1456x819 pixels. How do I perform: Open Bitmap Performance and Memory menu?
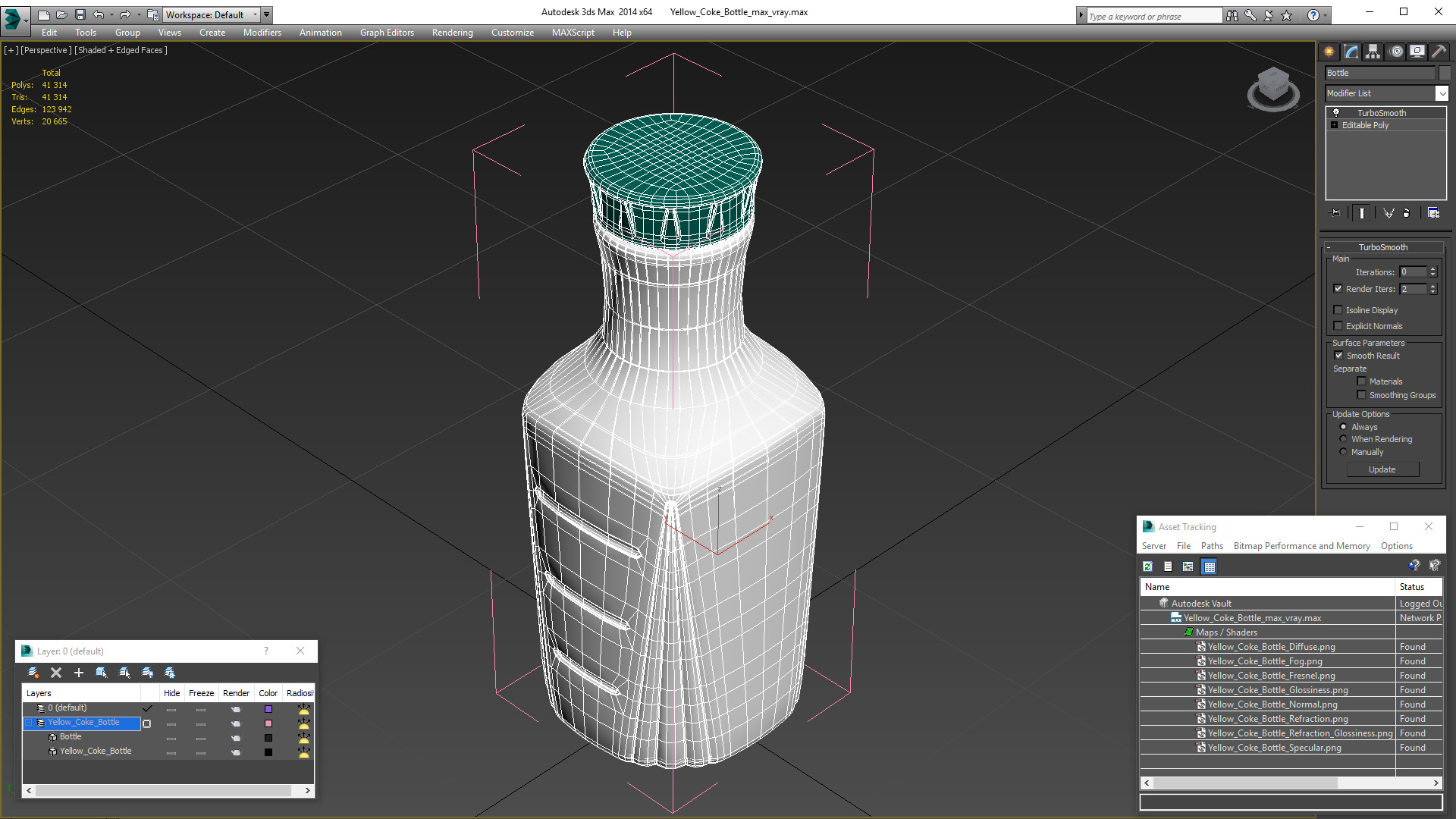[x=1301, y=546]
